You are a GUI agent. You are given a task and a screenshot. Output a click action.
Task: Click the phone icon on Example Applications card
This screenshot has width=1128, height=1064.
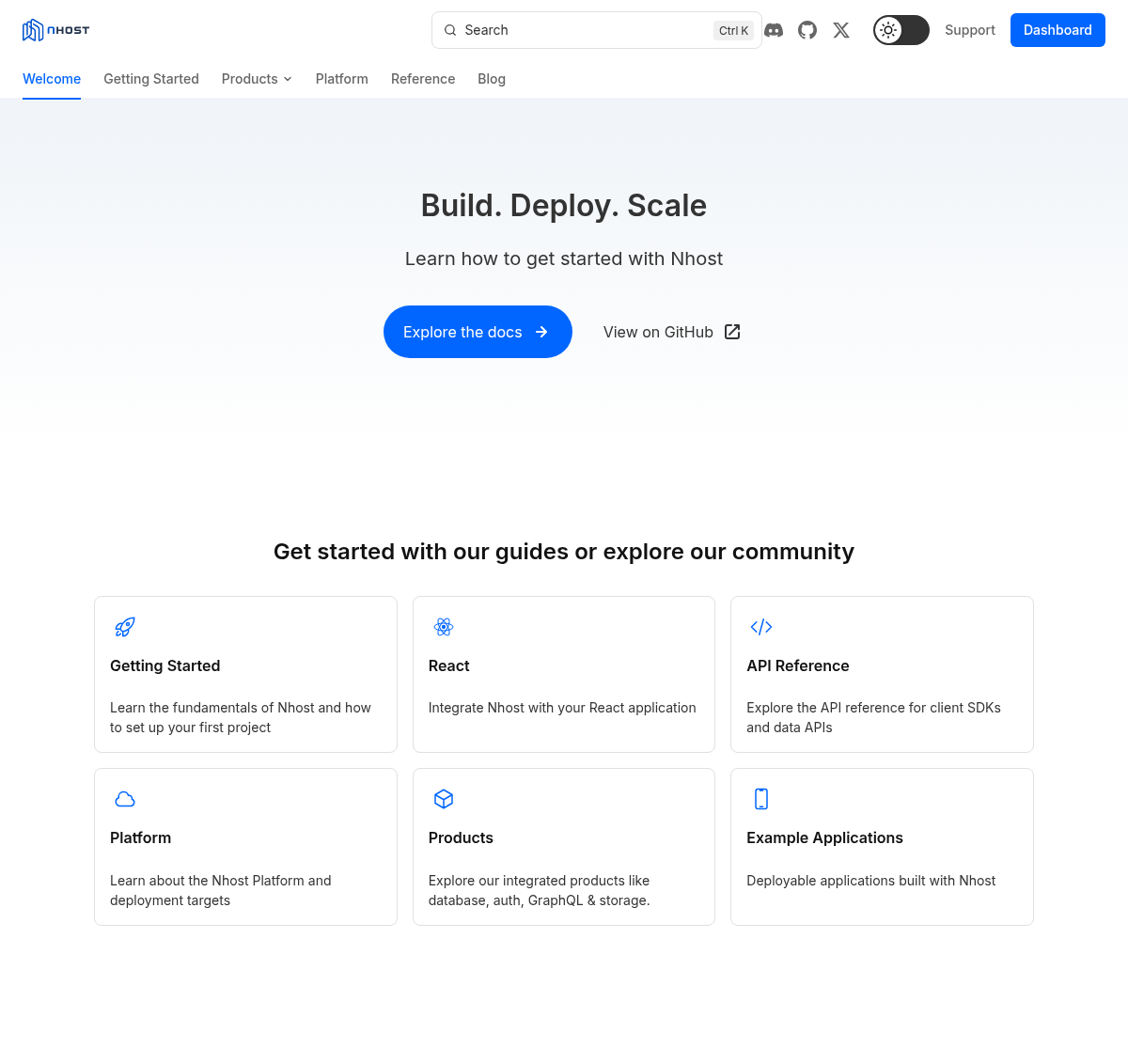(x=761, y=799)
